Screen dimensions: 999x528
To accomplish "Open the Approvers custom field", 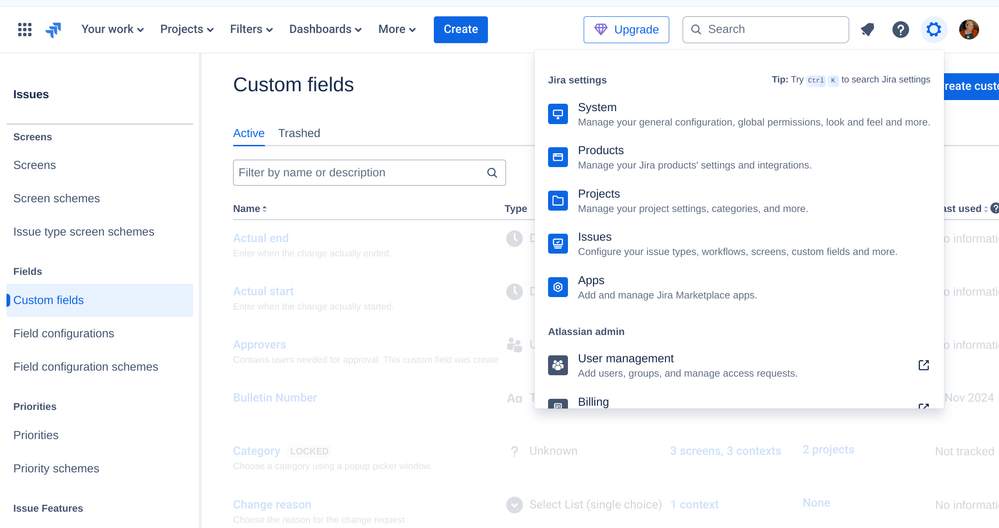I will pyautogui.click(x=259, y=345).
